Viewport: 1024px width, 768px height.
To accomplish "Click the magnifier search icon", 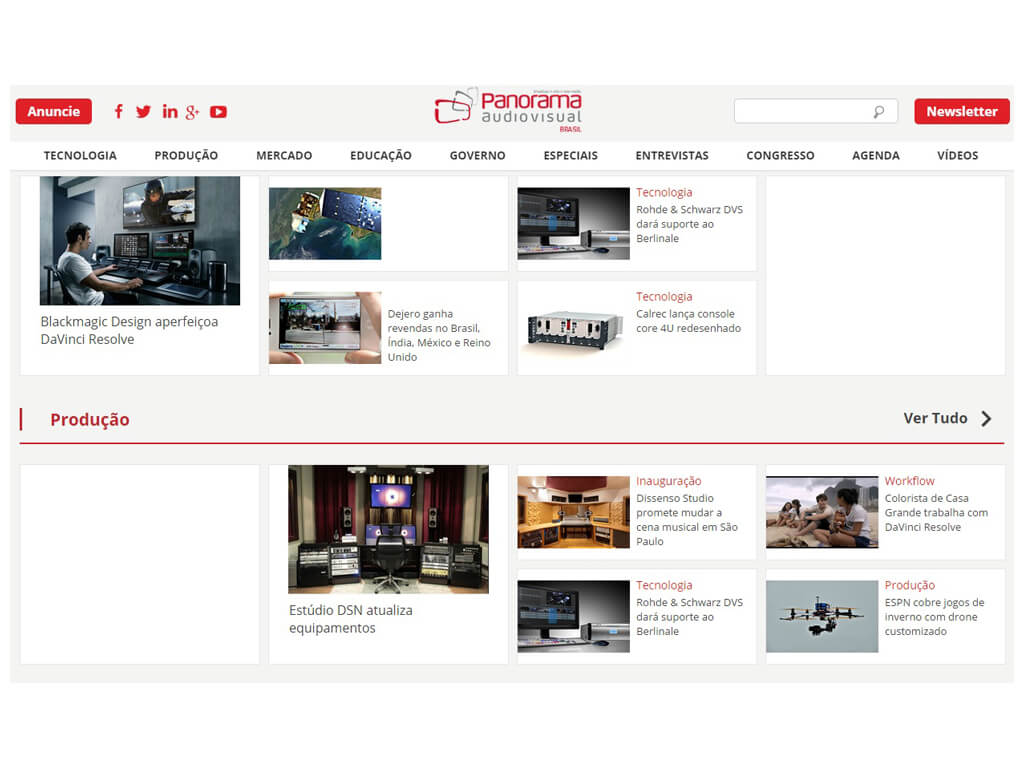I will coord(878,112).
